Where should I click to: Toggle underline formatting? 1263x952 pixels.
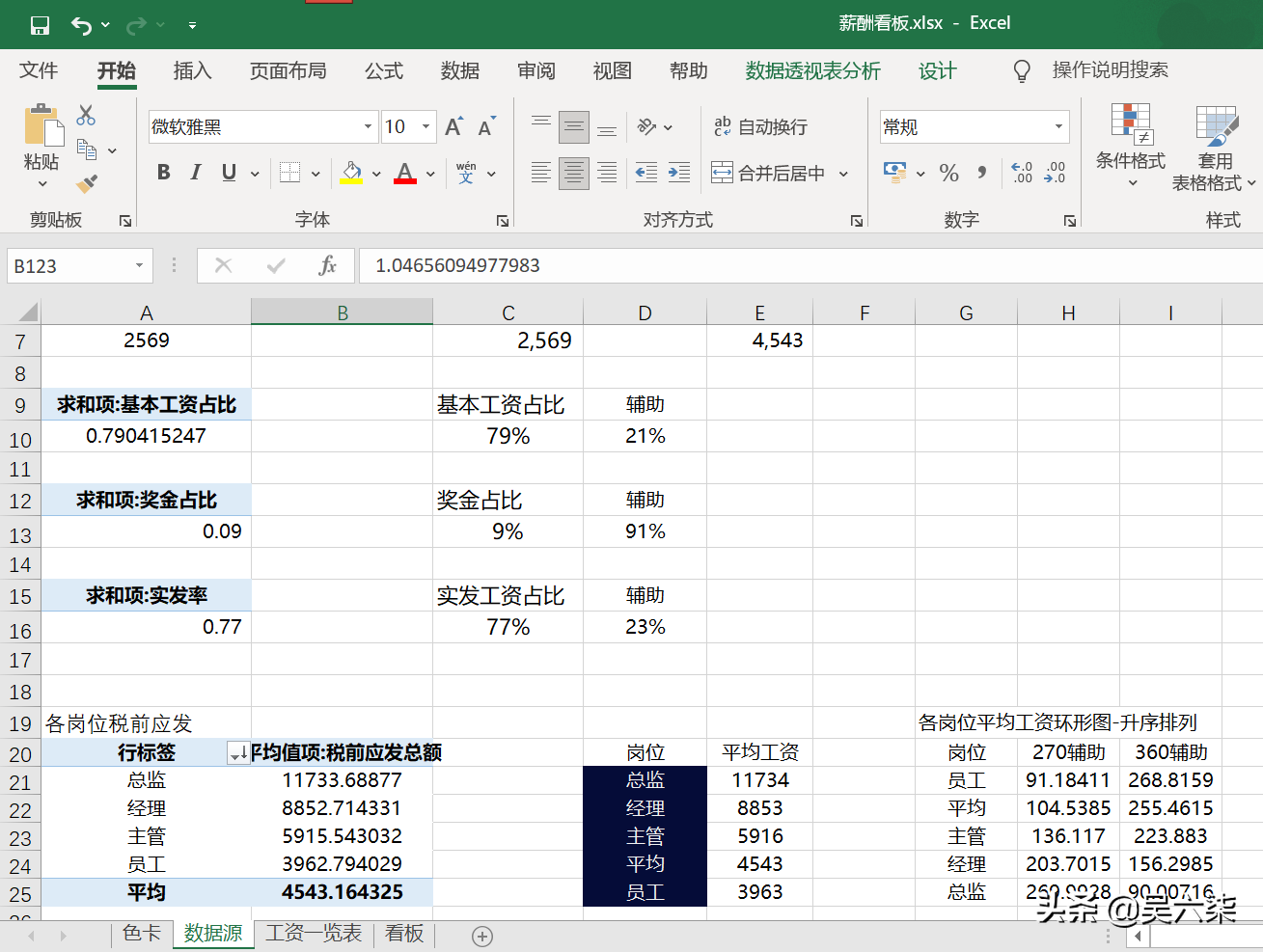(x=229, y=173)
